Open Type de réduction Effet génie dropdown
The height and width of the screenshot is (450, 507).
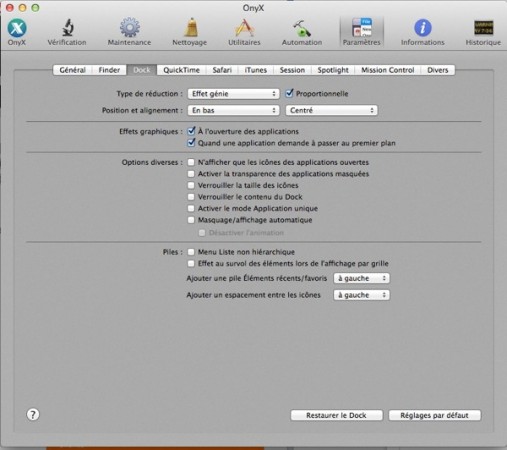click(x=233, y=94)
